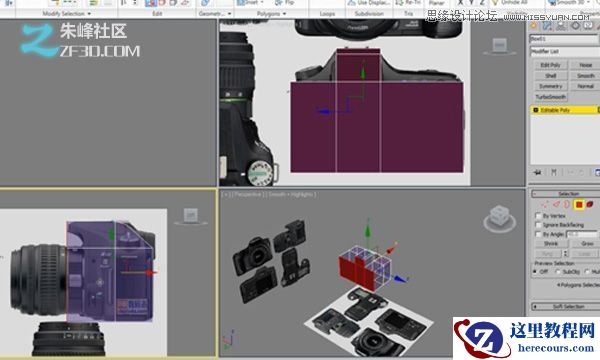This screenshot has height=360, width=600.
Task: Click the Perspective viewport label
Action: point(248,195)
